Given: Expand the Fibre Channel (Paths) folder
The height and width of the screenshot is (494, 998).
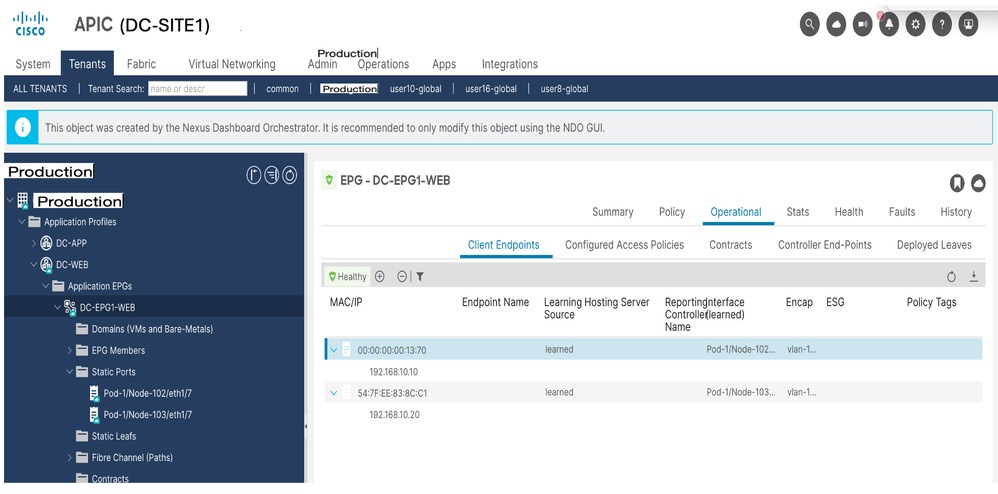Looking at the screenshot, I should pos(70,457).
